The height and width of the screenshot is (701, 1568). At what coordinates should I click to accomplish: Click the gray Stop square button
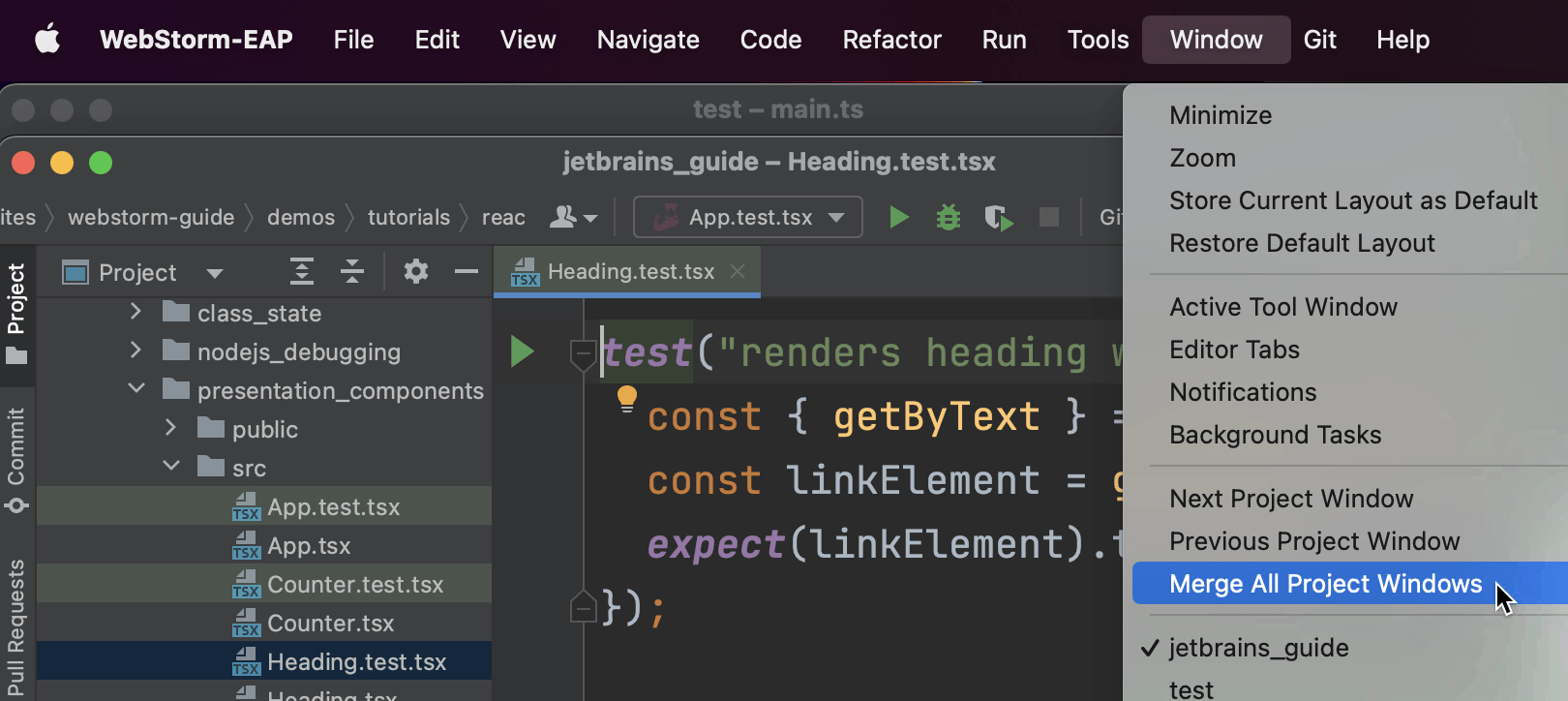(1048, 218)
